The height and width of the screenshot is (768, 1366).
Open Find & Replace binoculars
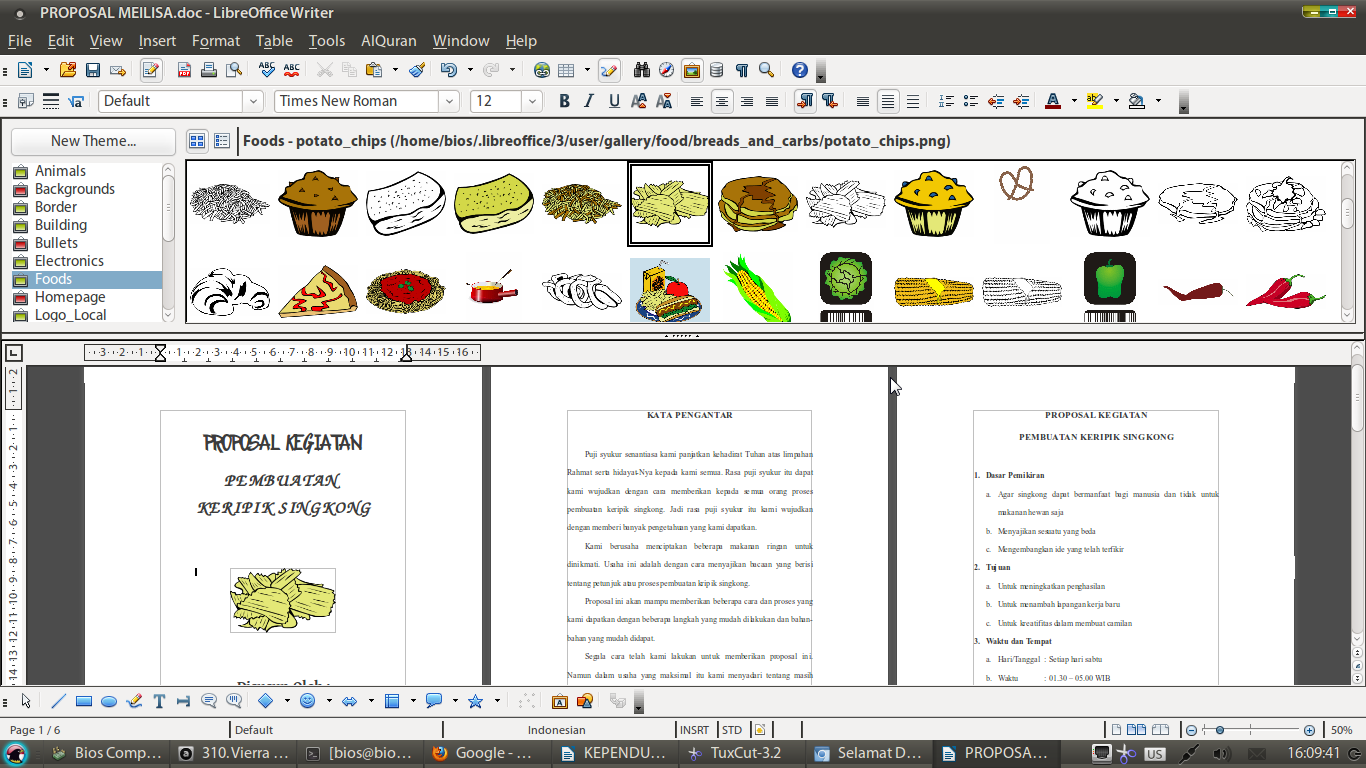coord(641,70)
